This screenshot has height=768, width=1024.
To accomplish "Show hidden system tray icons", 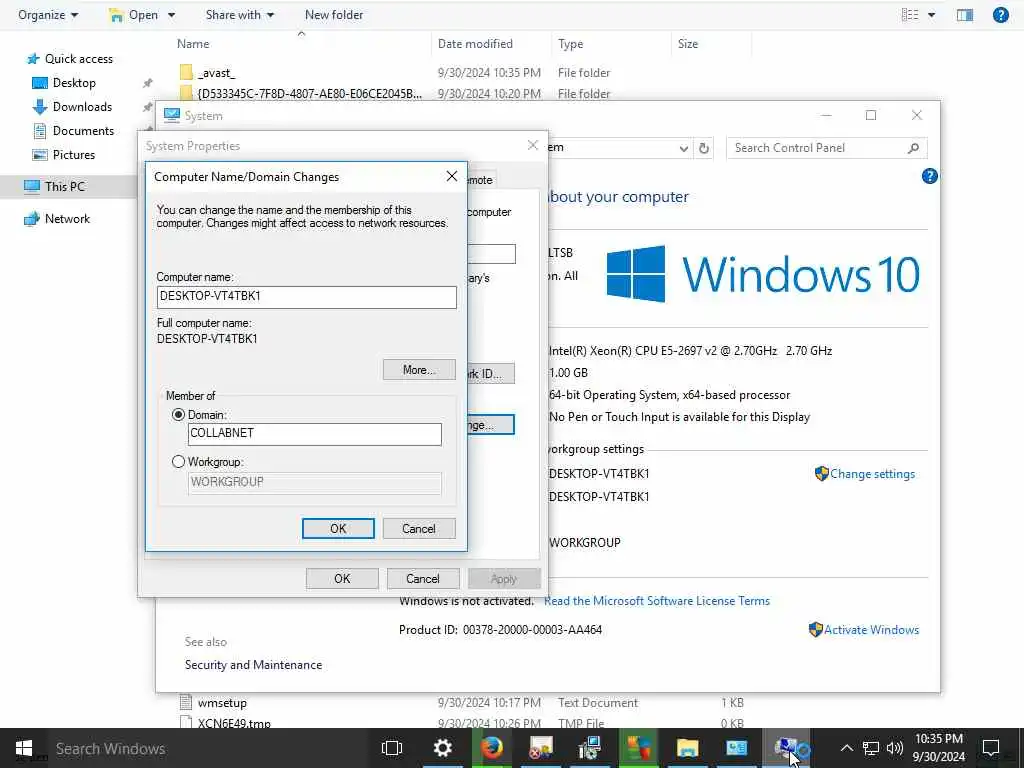I will 846,748.
